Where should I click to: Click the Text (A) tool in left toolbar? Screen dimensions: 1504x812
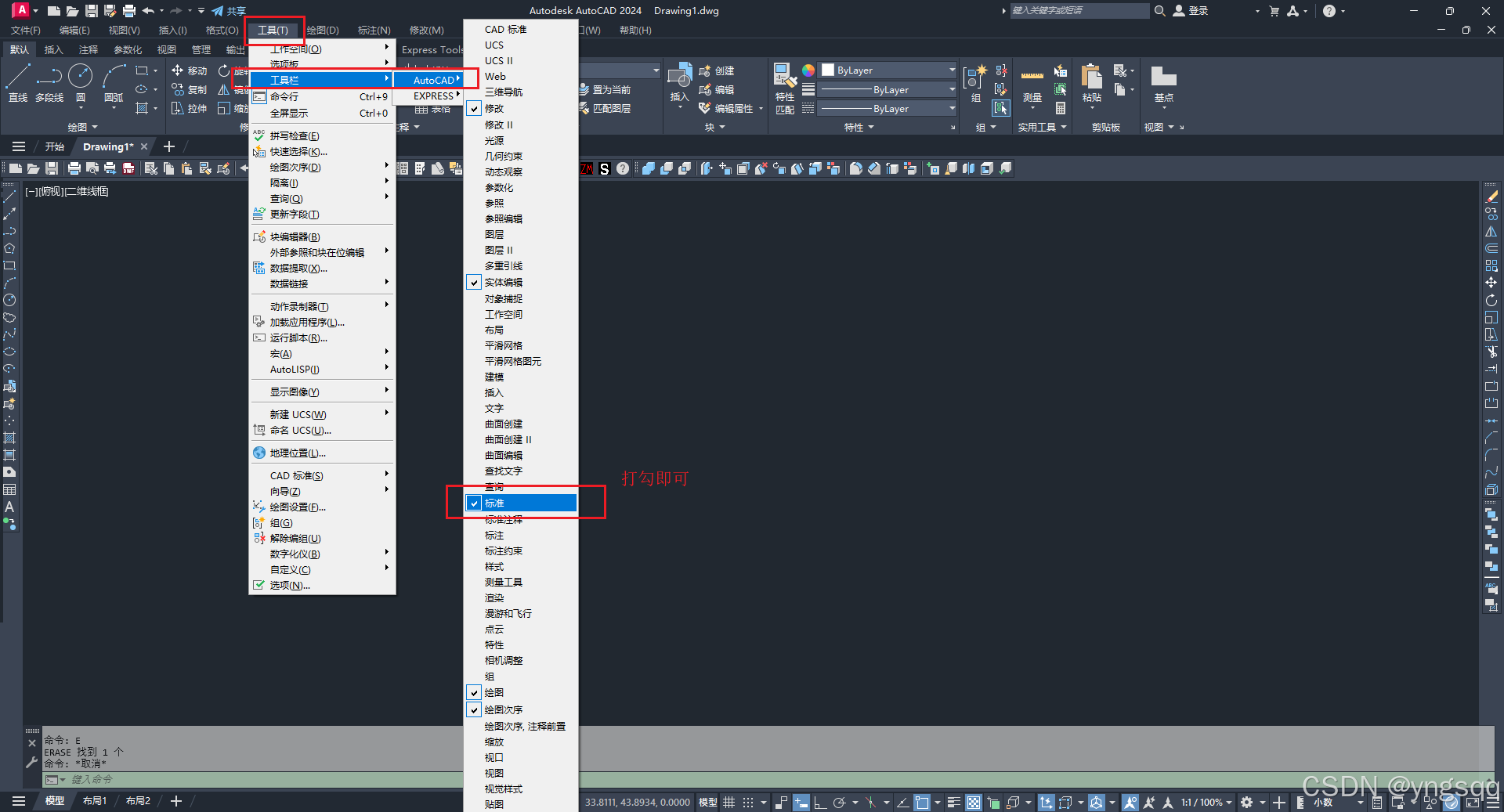pos(9,507)
